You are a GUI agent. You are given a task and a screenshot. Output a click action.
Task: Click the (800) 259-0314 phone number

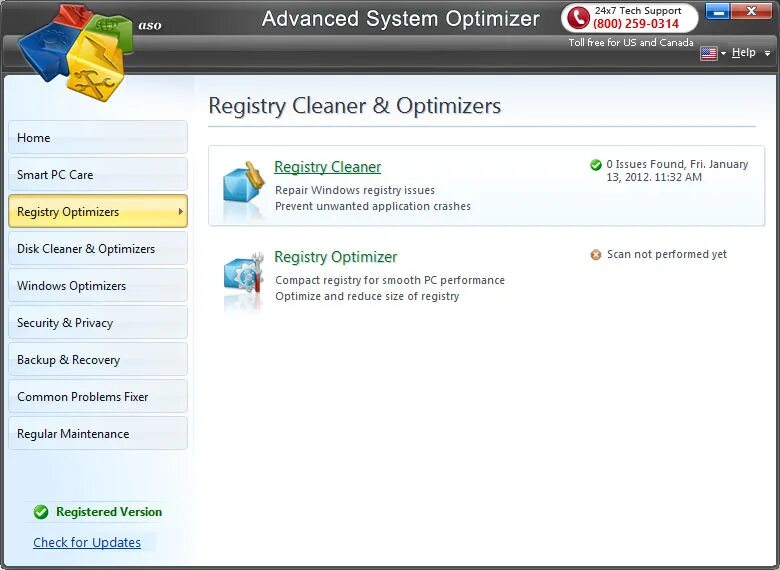click(x=636, y=23)
